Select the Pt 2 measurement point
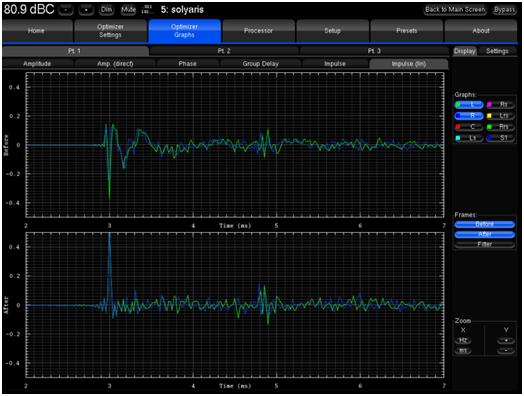 224,51
